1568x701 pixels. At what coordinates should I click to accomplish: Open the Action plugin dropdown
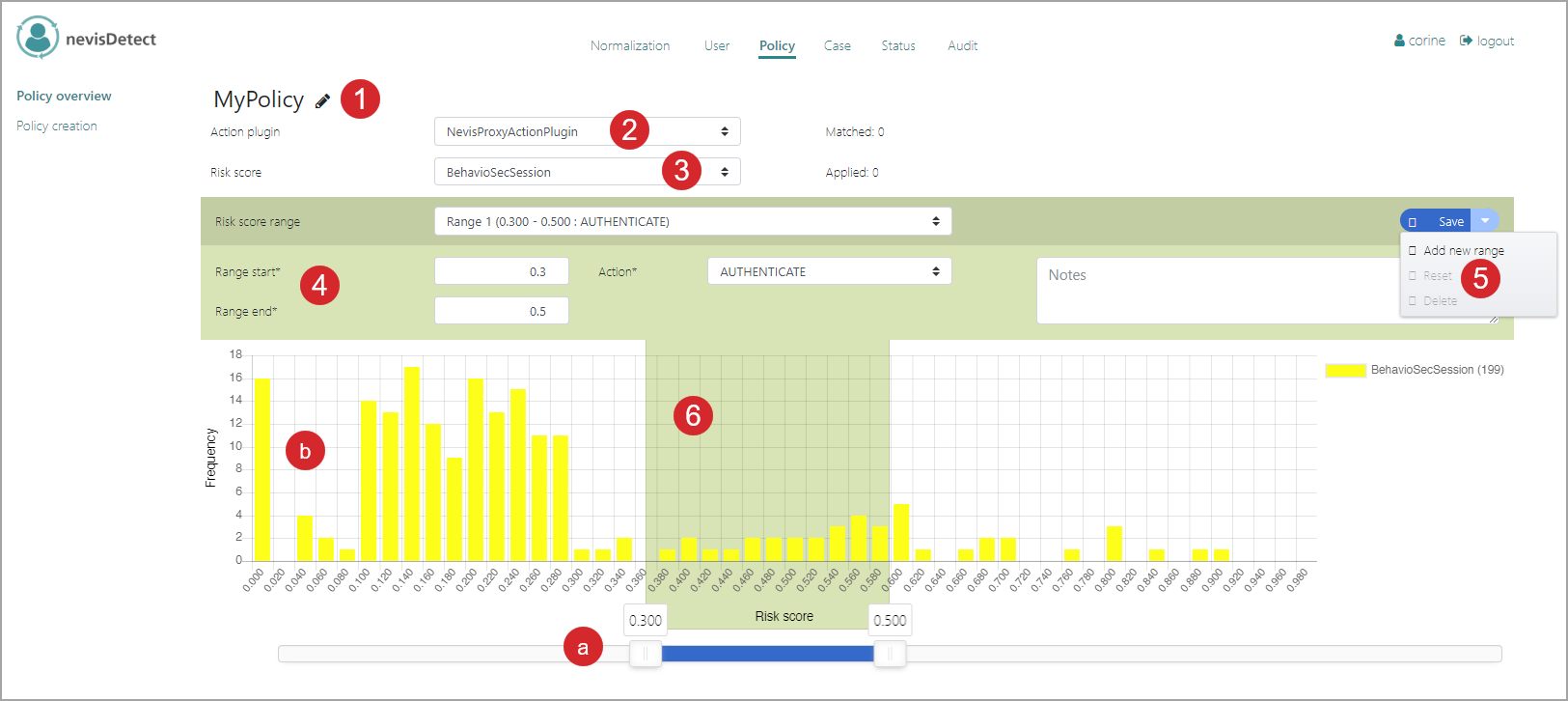pyautogui.click(x=588, y=131)
